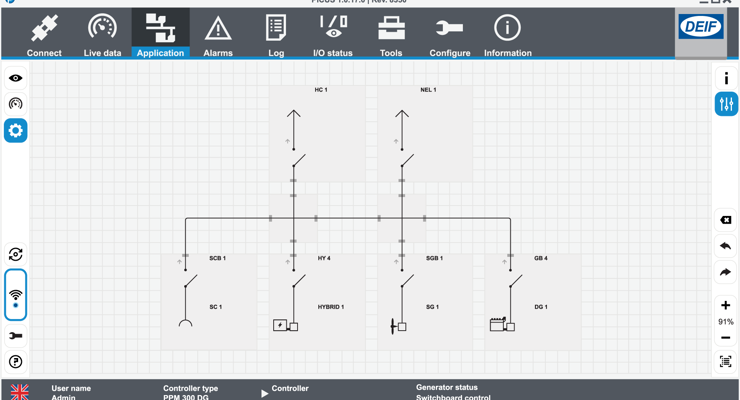Toggle the eye view icon in left sidebar
Screen dimensions: 740x400
[x=16, y=78]
